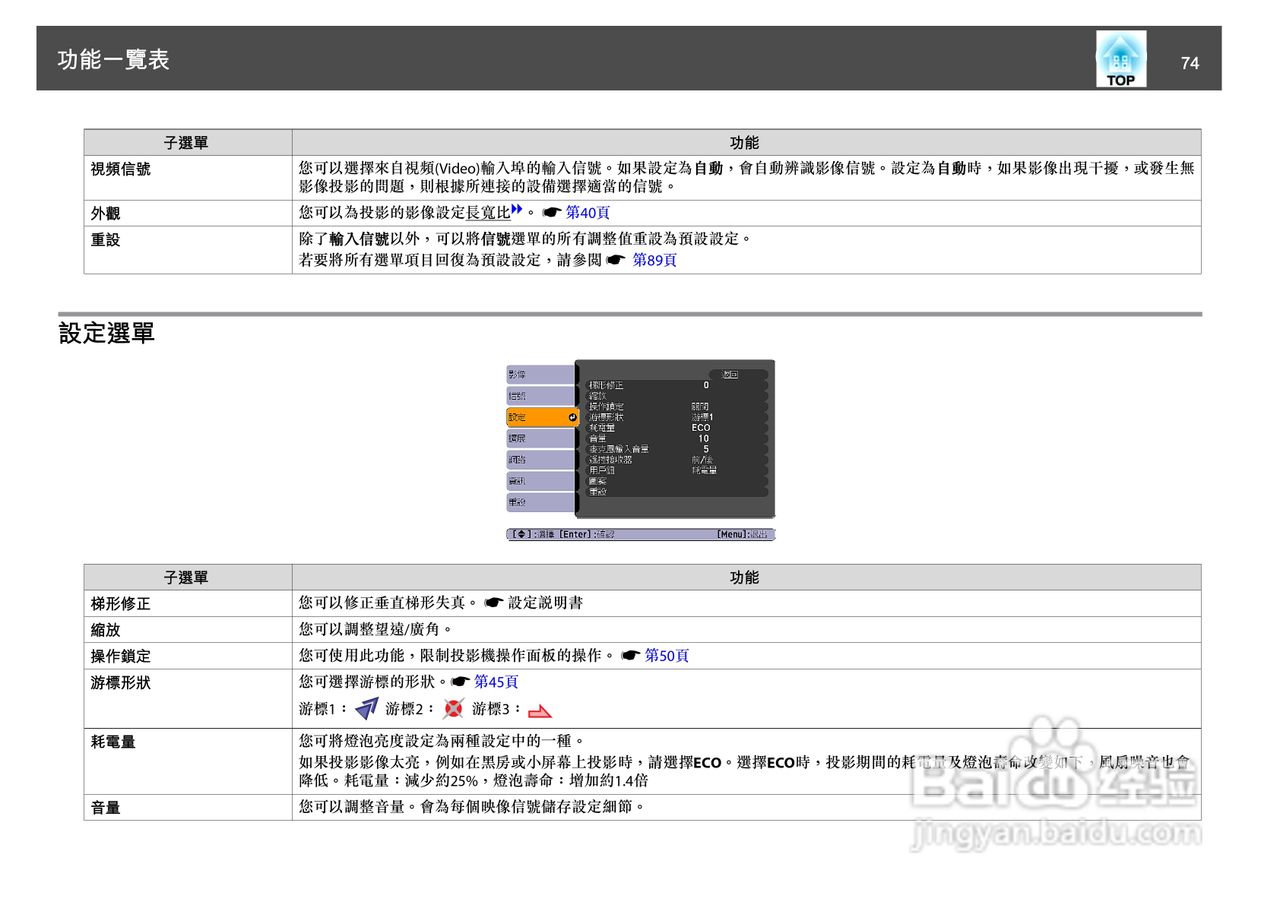Click the lower table 功能 header
This screenshot has width=1280, height=905.
tap(746, 577)
